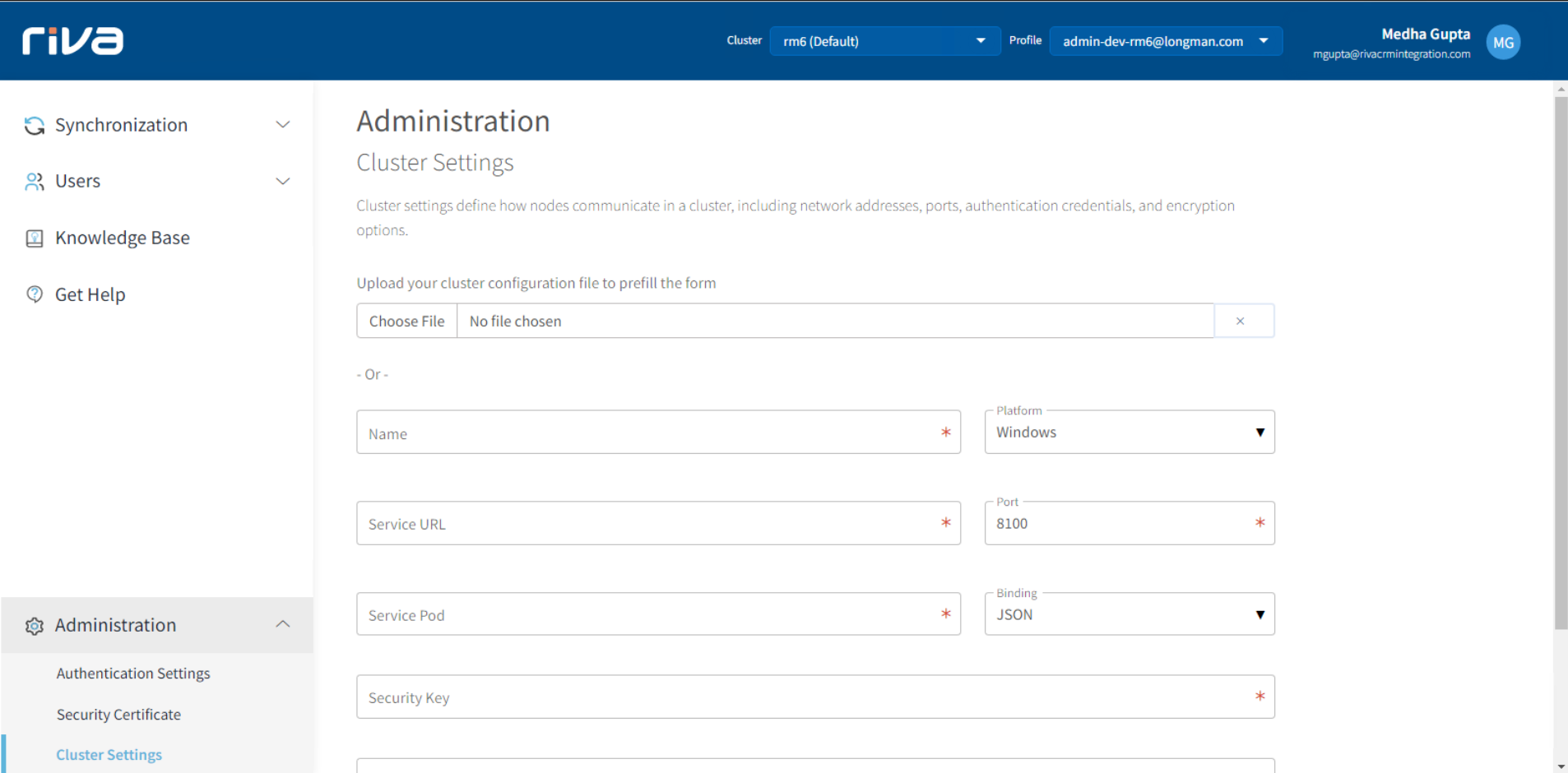Click the Riva logo
The height and width of the screenshot is (773, 1568).
point(72,41)
